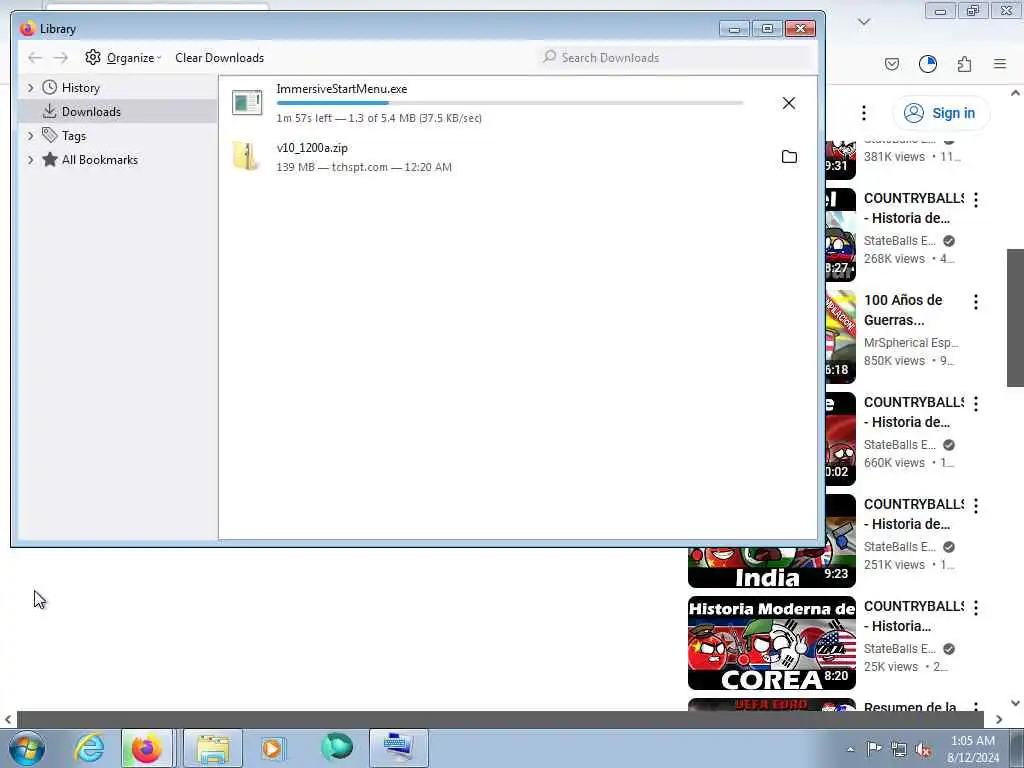Open Action Center flag icon

[874, 749]
